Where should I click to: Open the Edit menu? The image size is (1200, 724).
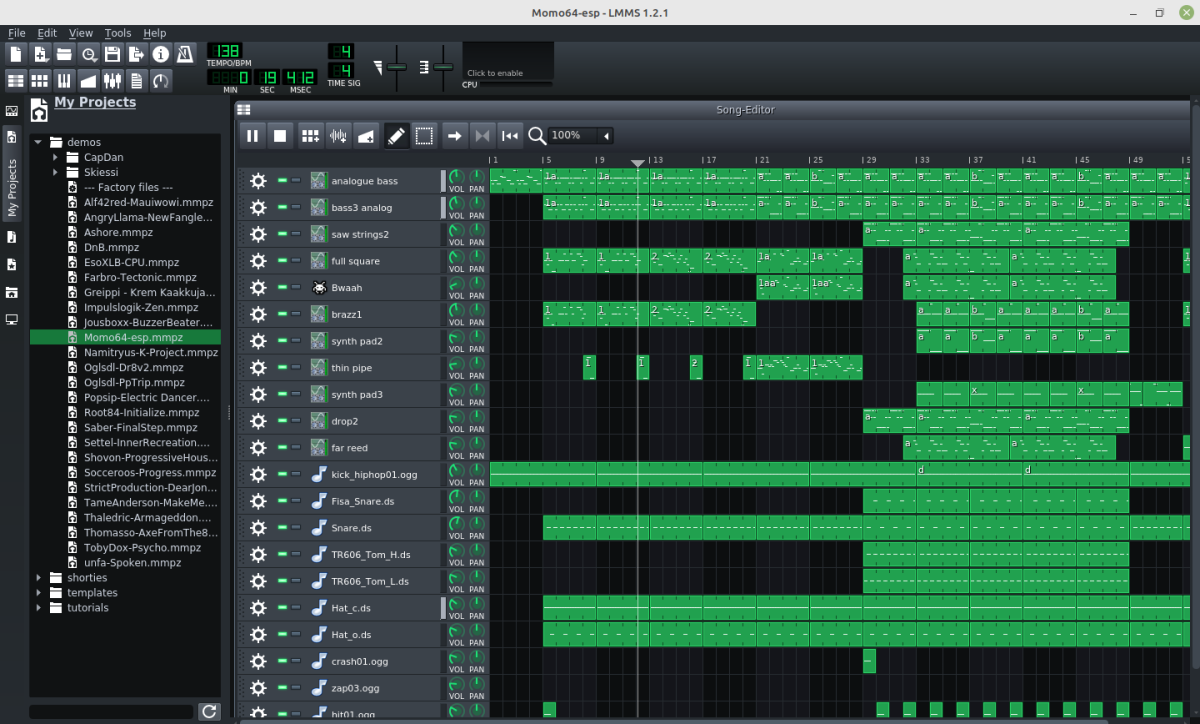47,33
